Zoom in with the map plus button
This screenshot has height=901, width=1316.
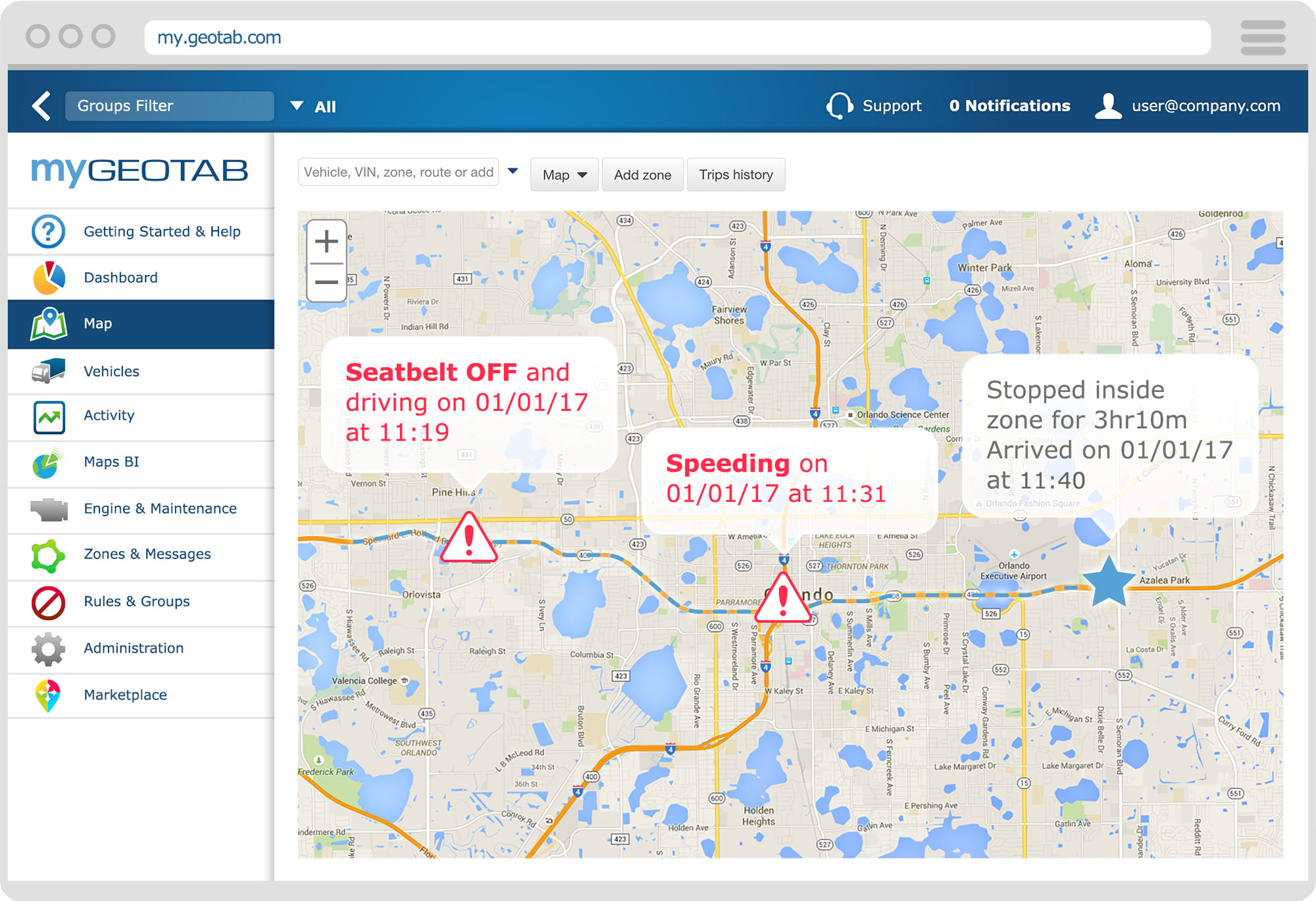326,242
